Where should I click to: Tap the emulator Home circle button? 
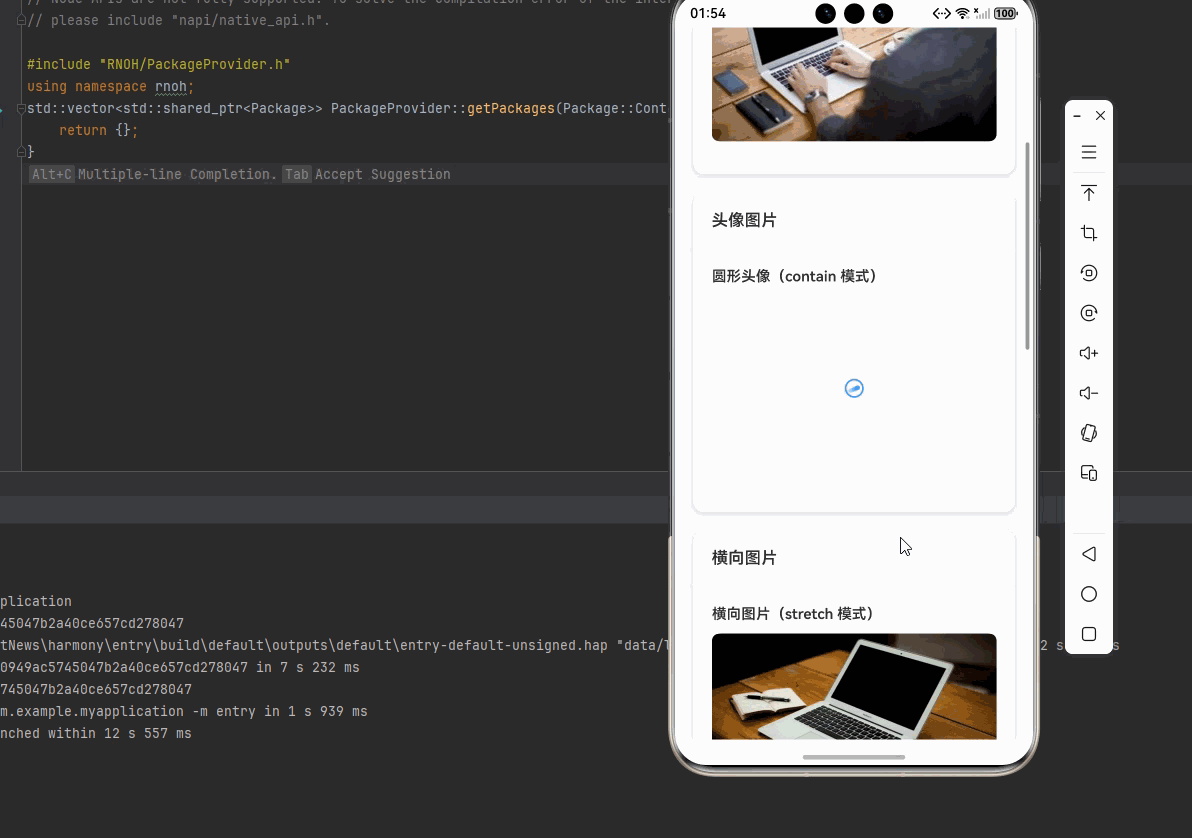1089,594
